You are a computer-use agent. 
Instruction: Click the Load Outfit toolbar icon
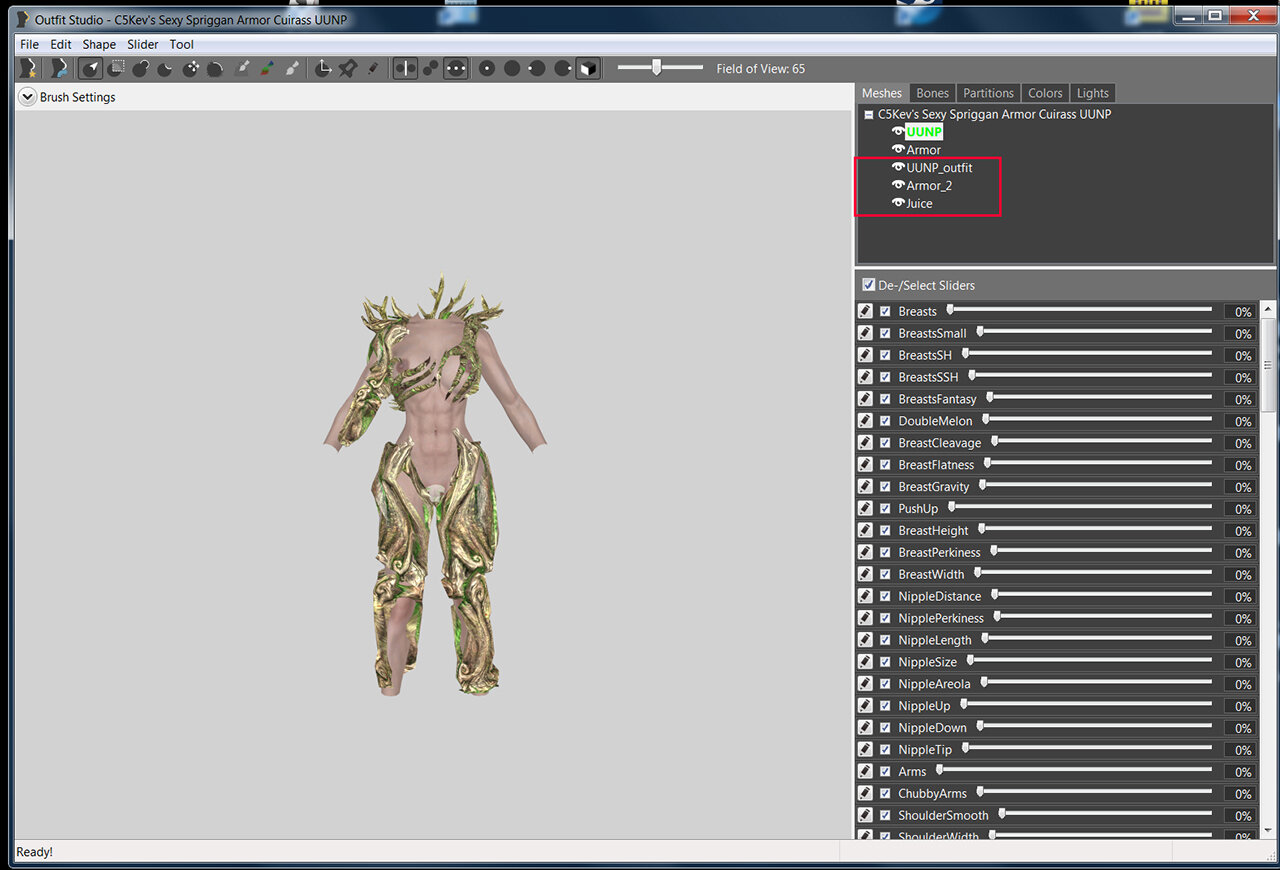pos(60,68)
